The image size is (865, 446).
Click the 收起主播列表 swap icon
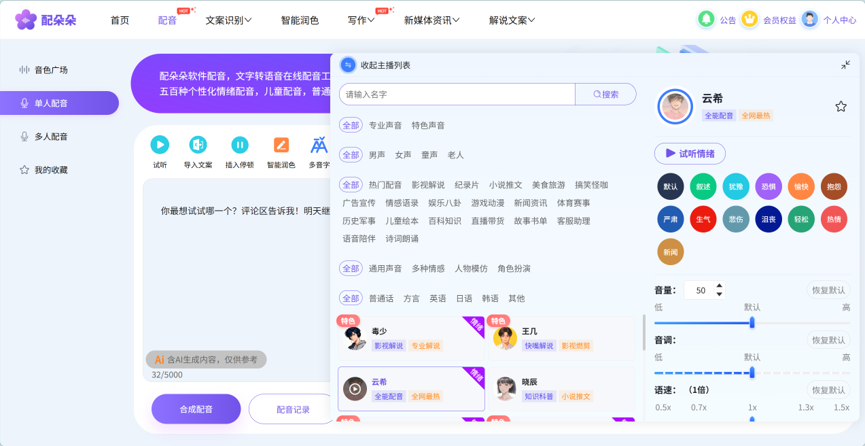(x=348, y=65)
